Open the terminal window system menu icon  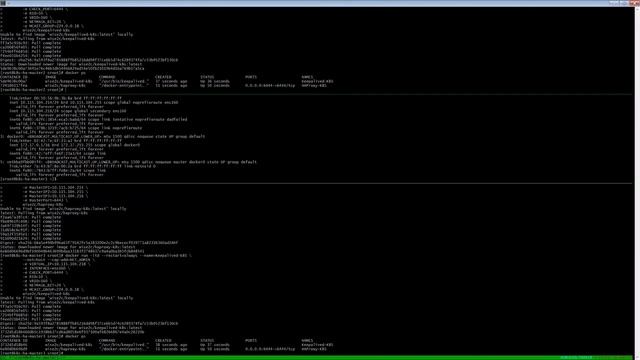pyautogui.click(x=3, y=3)
